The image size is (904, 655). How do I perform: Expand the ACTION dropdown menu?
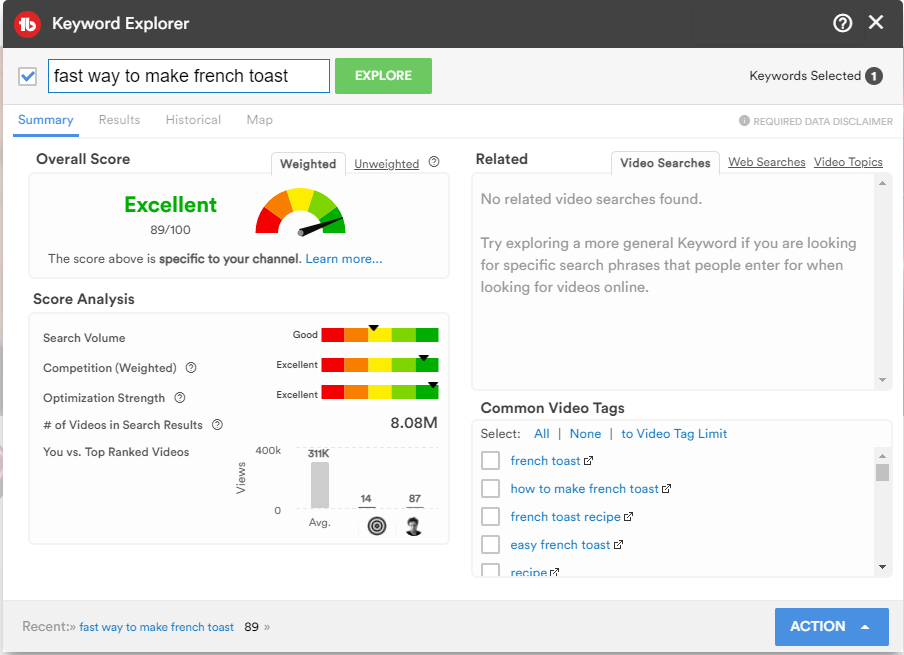[x=831, y=626]
